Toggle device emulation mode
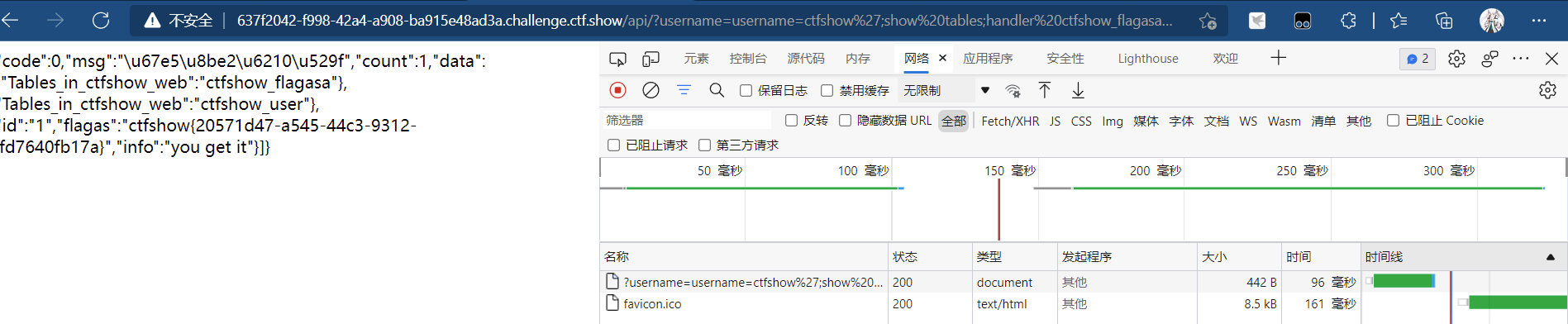 tap(651, 59)
